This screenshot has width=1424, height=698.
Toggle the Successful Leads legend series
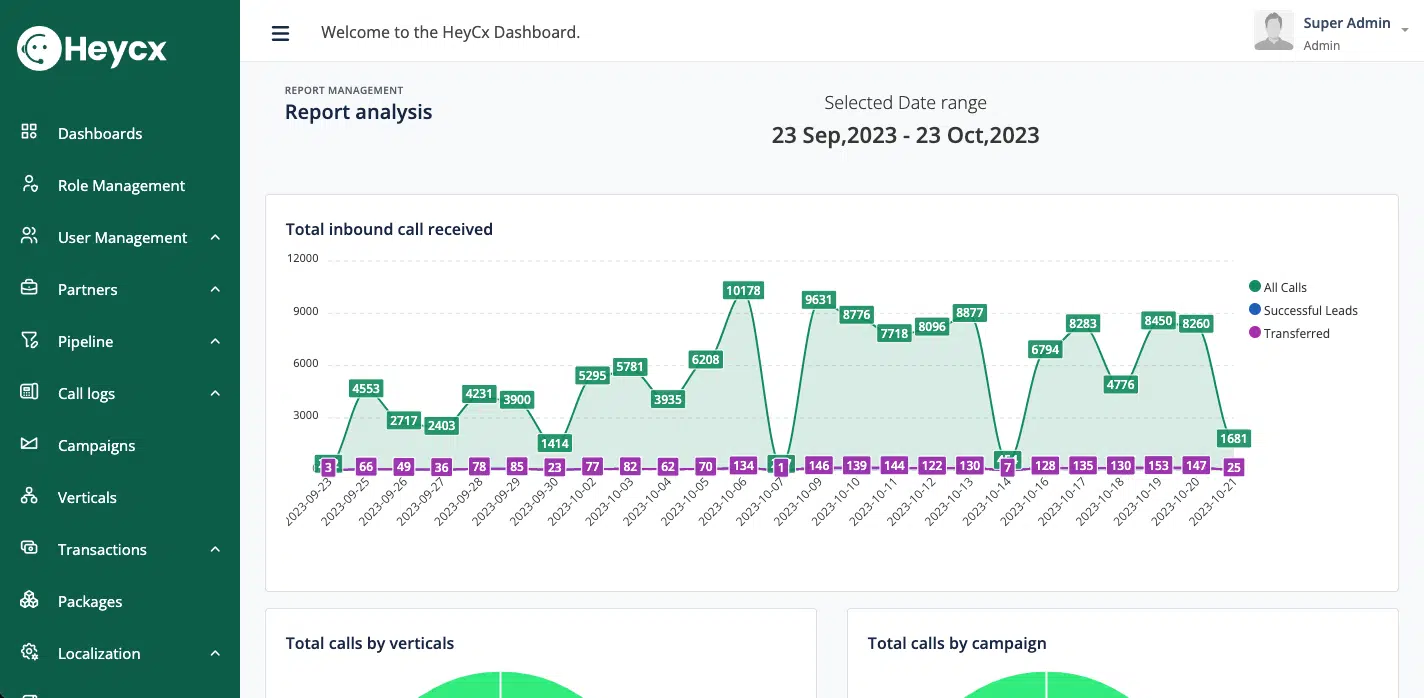point(1303,310)
